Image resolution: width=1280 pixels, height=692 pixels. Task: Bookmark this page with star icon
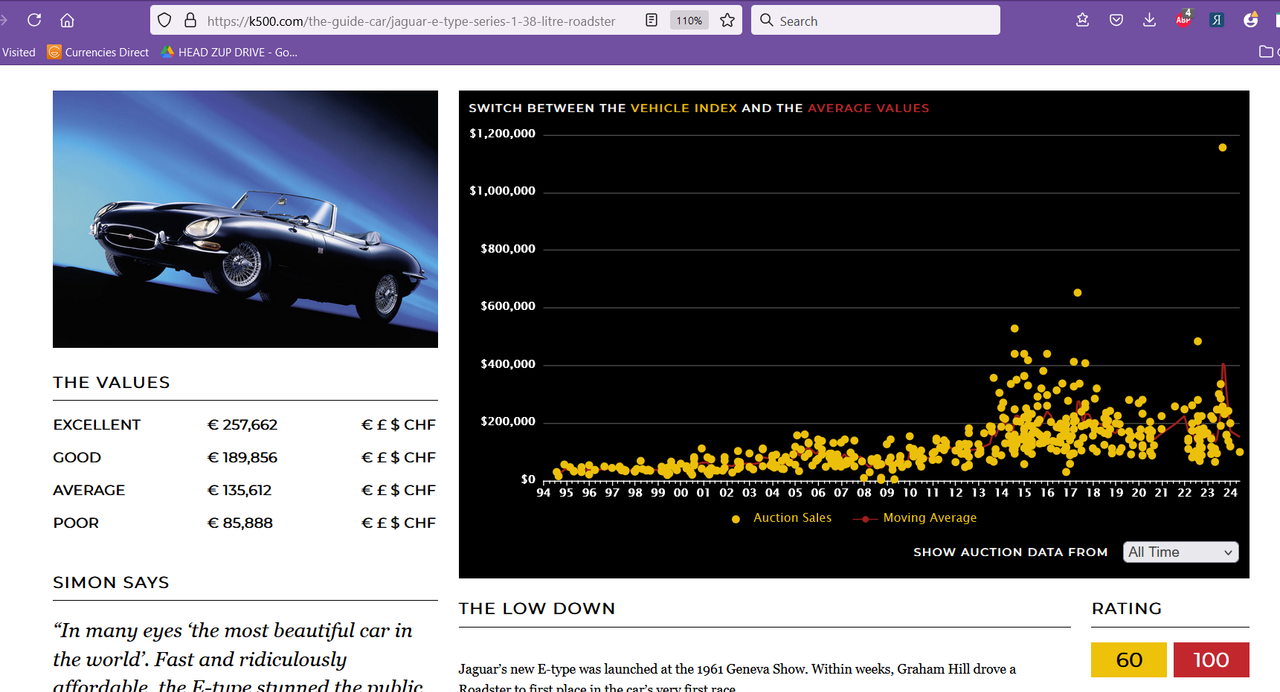coord(727,20)
